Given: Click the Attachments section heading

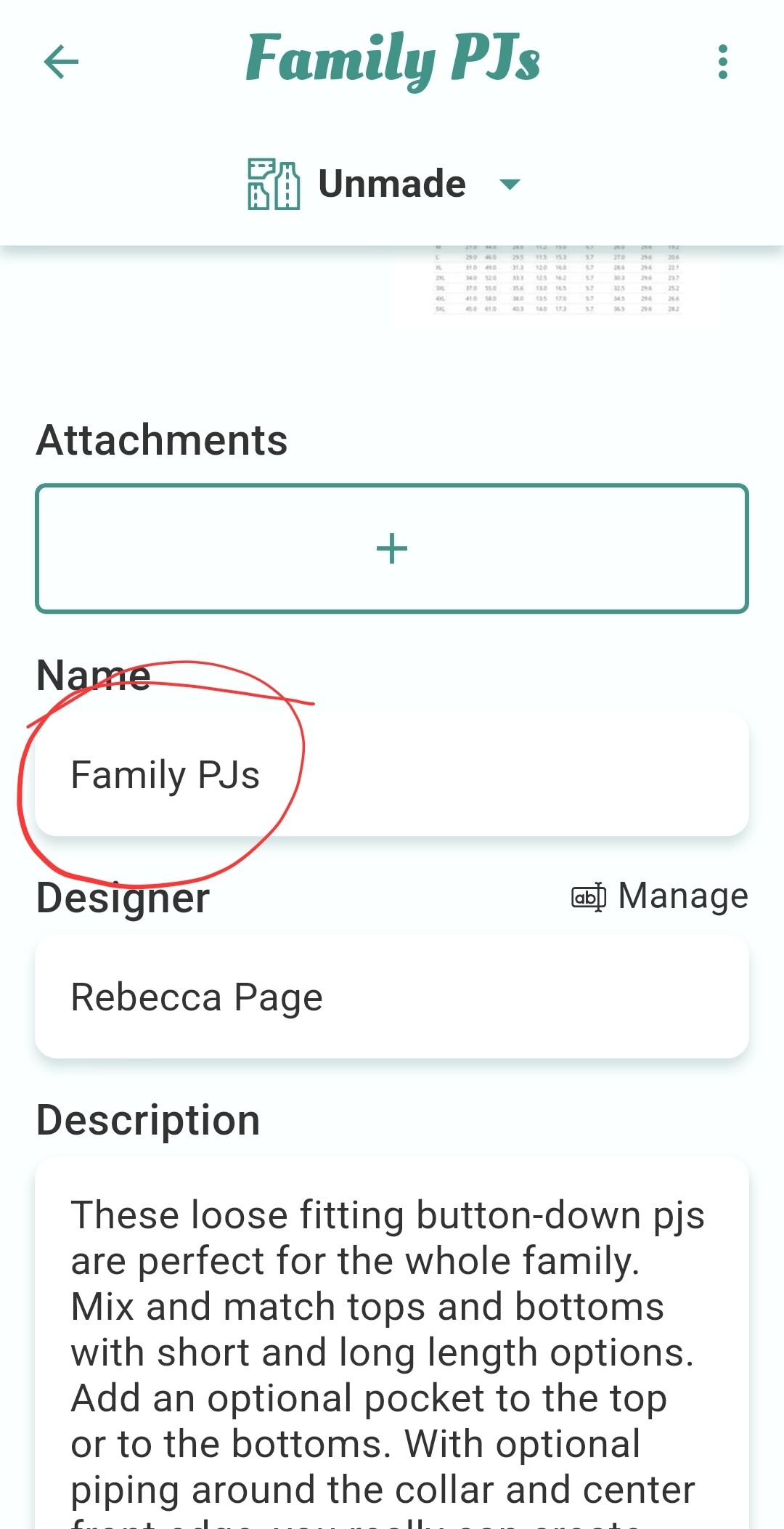Looking at the screenshot, I should [x=162, y=440].
